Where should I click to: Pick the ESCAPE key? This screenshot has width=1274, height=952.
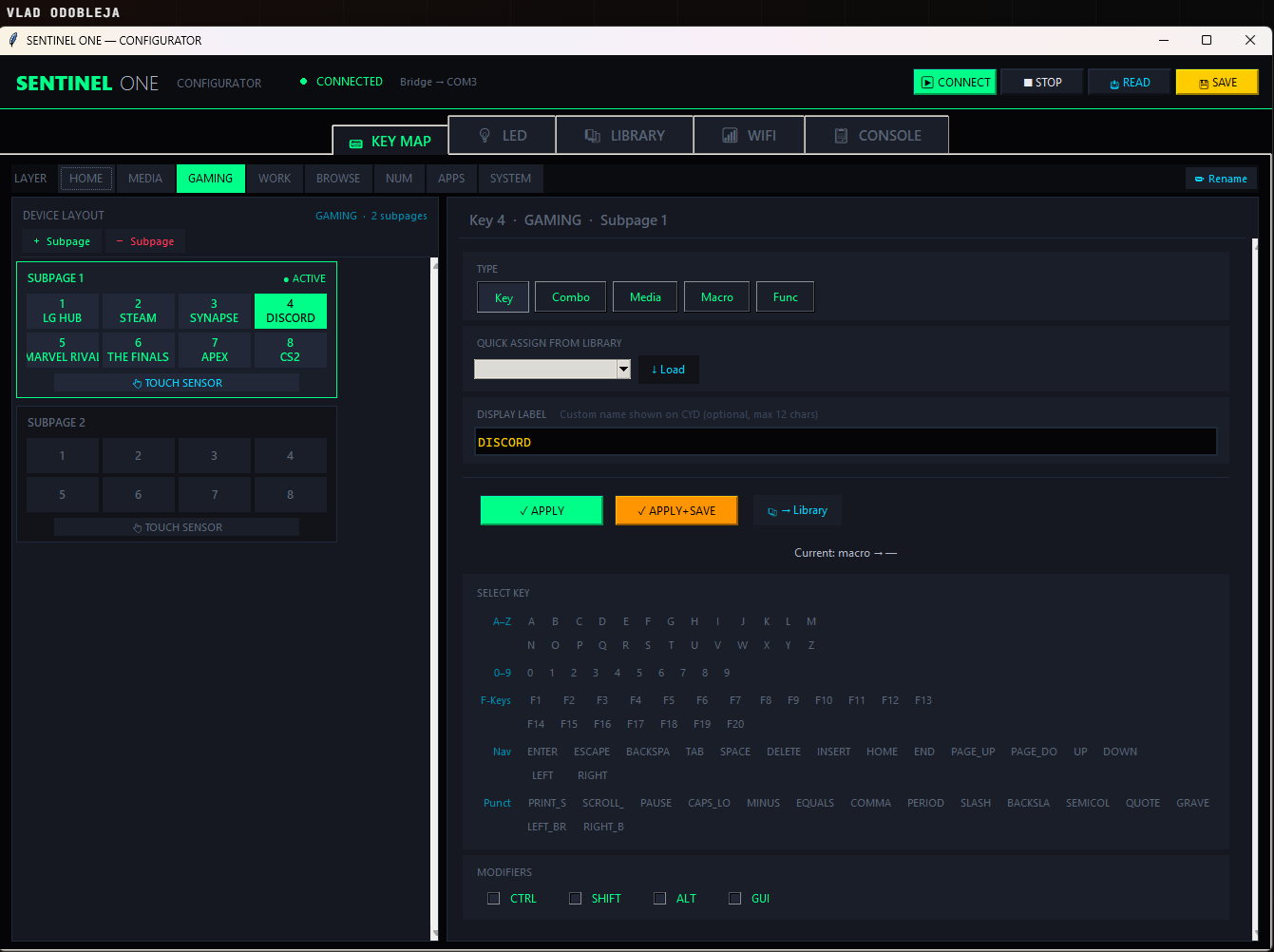pyautogui.click(x=592, y=752)
